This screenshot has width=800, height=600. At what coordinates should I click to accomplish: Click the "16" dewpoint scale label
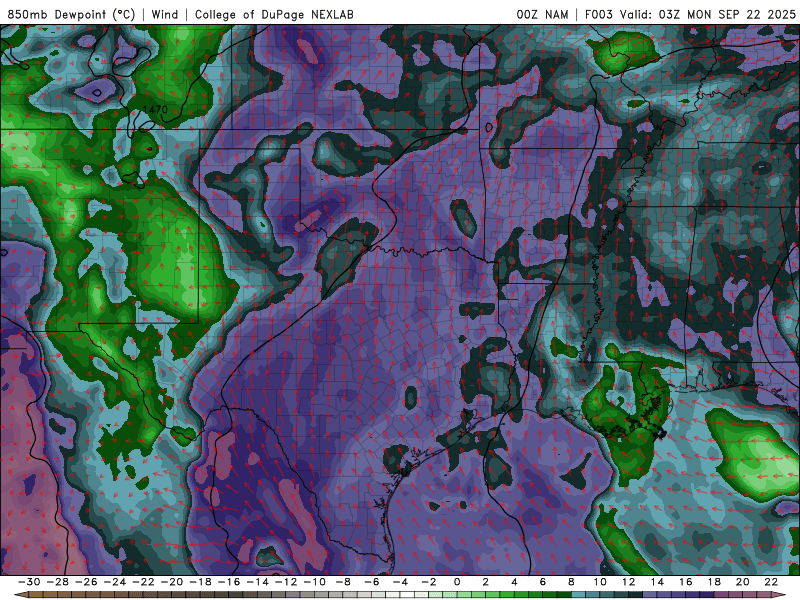click(686, 582)
